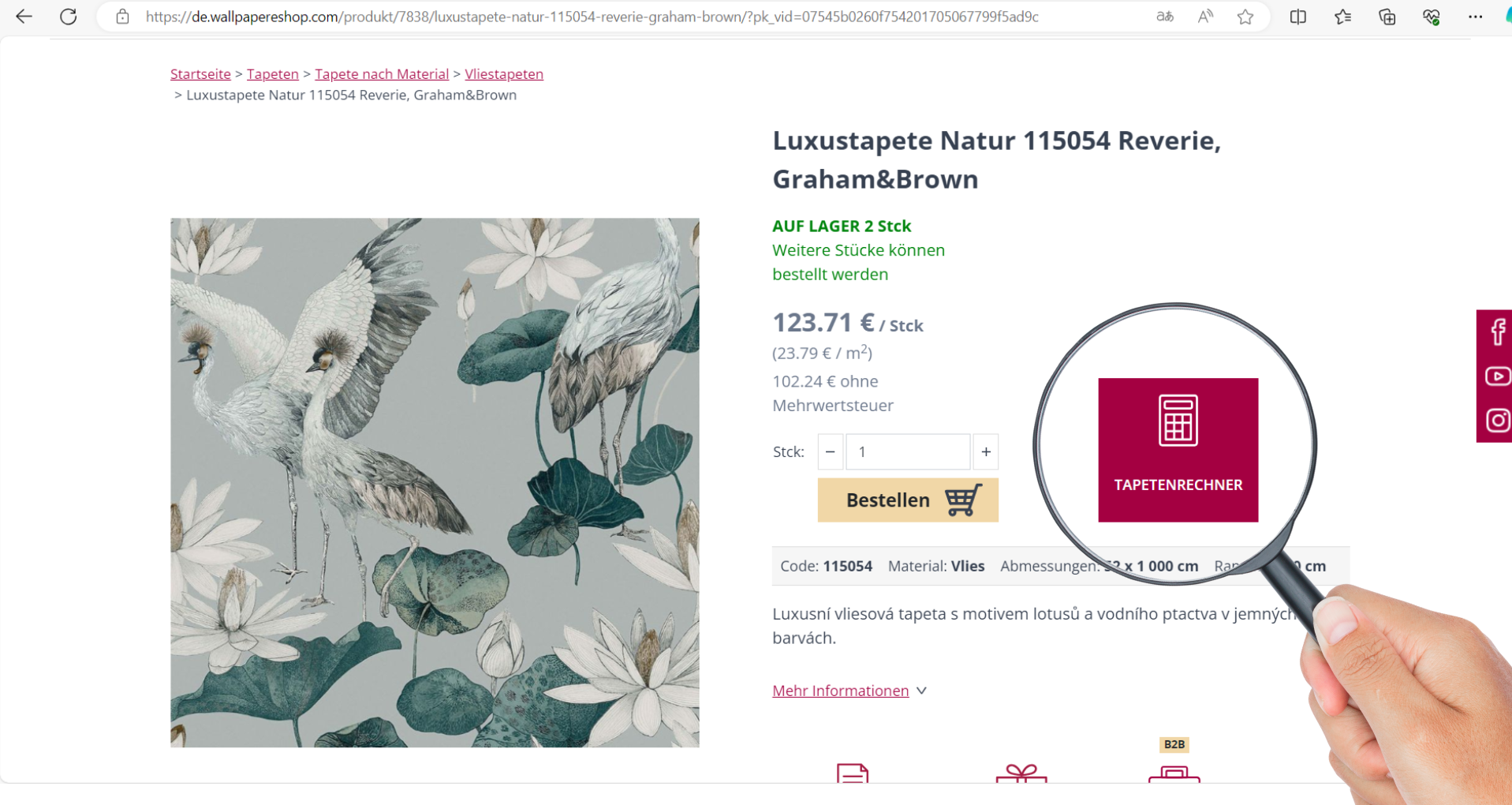Click the crane wallpaper product image
Viewport: 1512px width, 805px height.
[x=435, y=482]
